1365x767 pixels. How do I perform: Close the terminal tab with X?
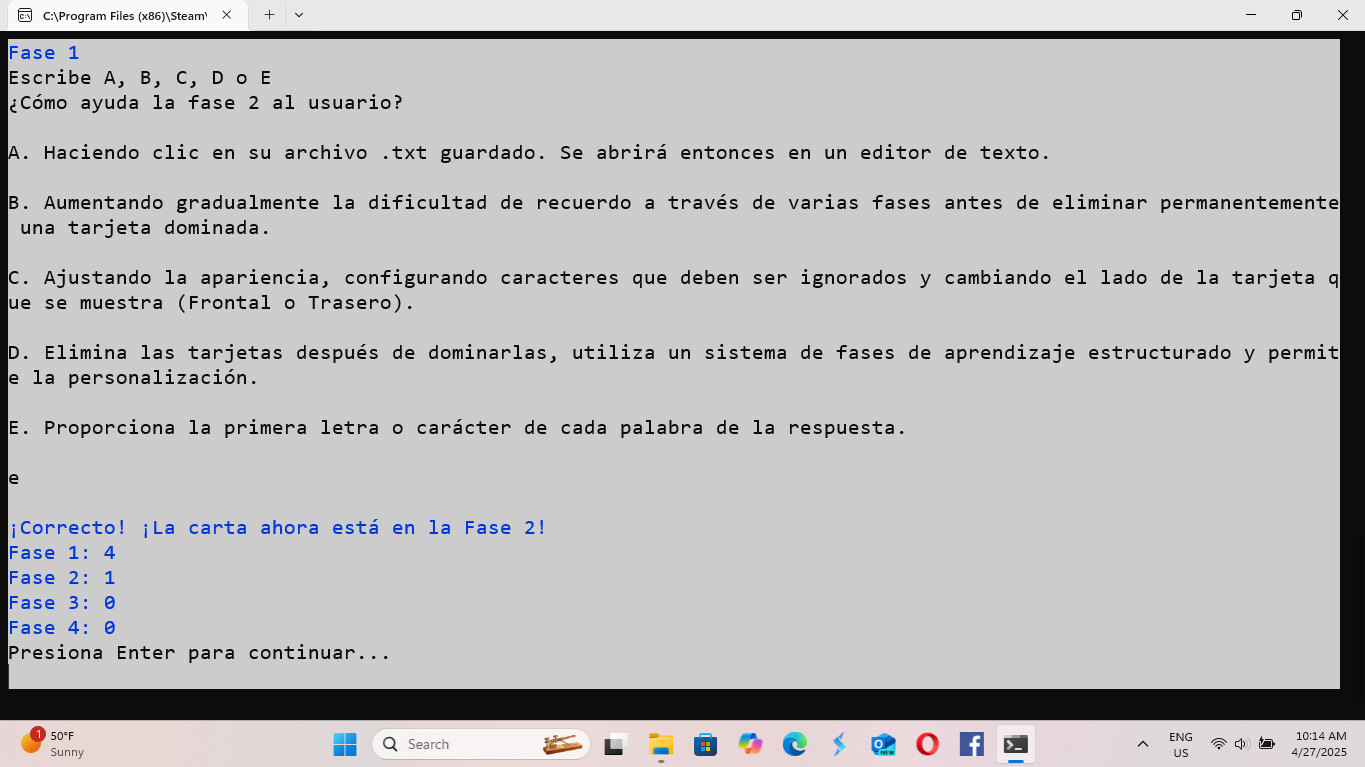pos(227,15)
